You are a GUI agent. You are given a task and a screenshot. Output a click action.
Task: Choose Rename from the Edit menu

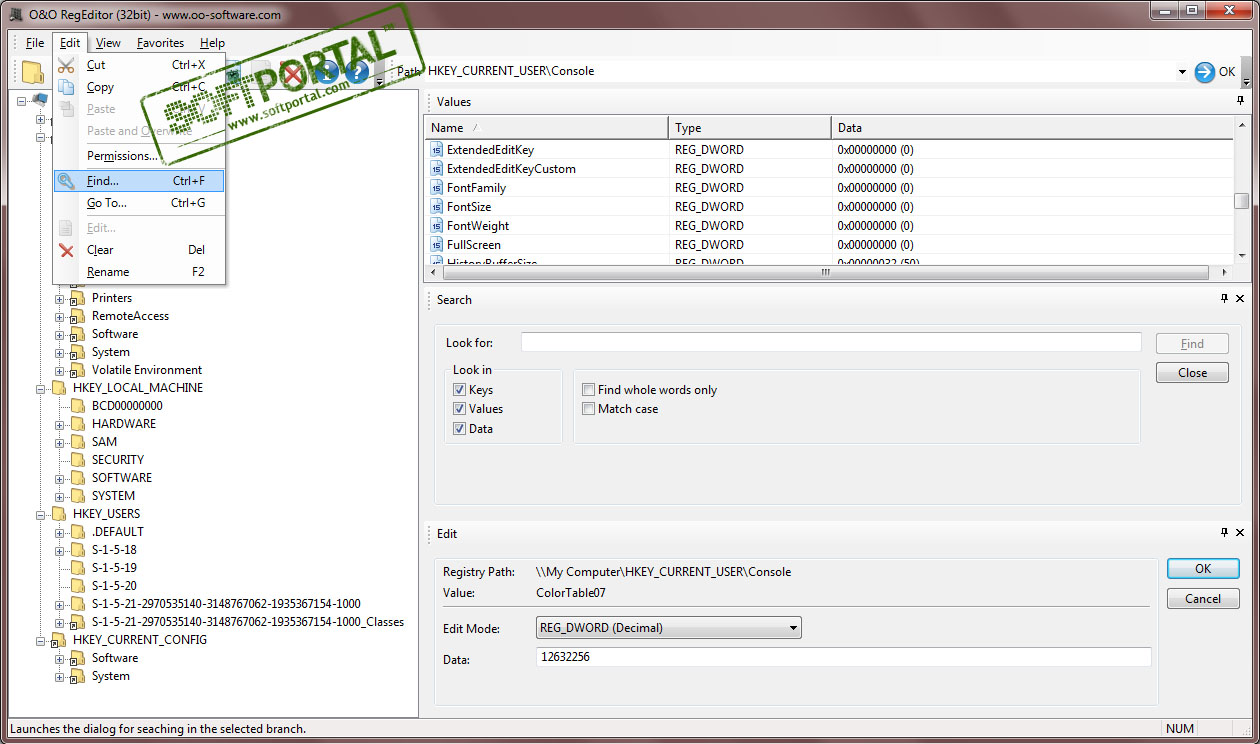[139, 272]
